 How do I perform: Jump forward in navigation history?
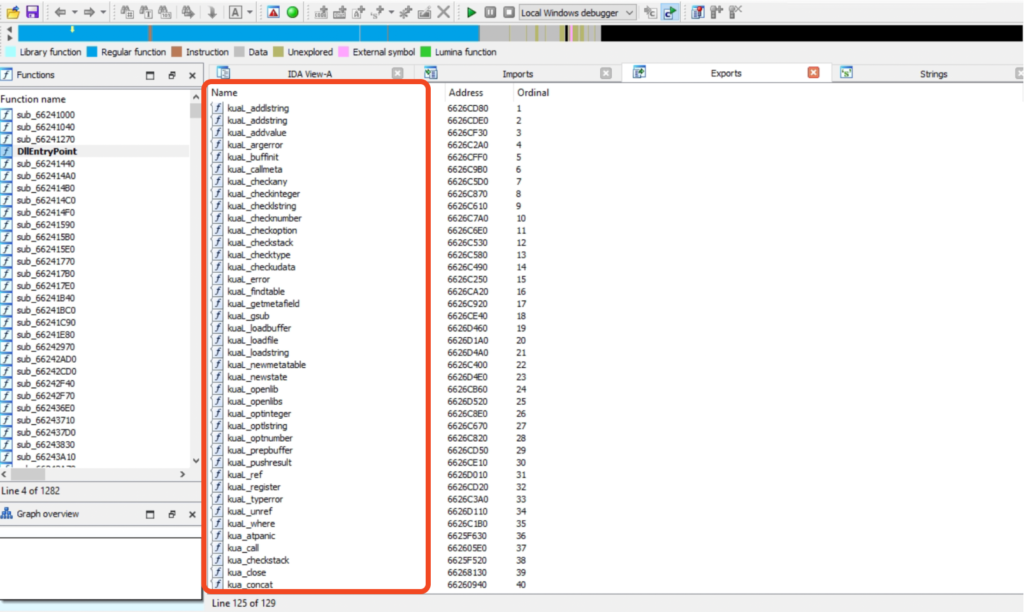point(91,11)
